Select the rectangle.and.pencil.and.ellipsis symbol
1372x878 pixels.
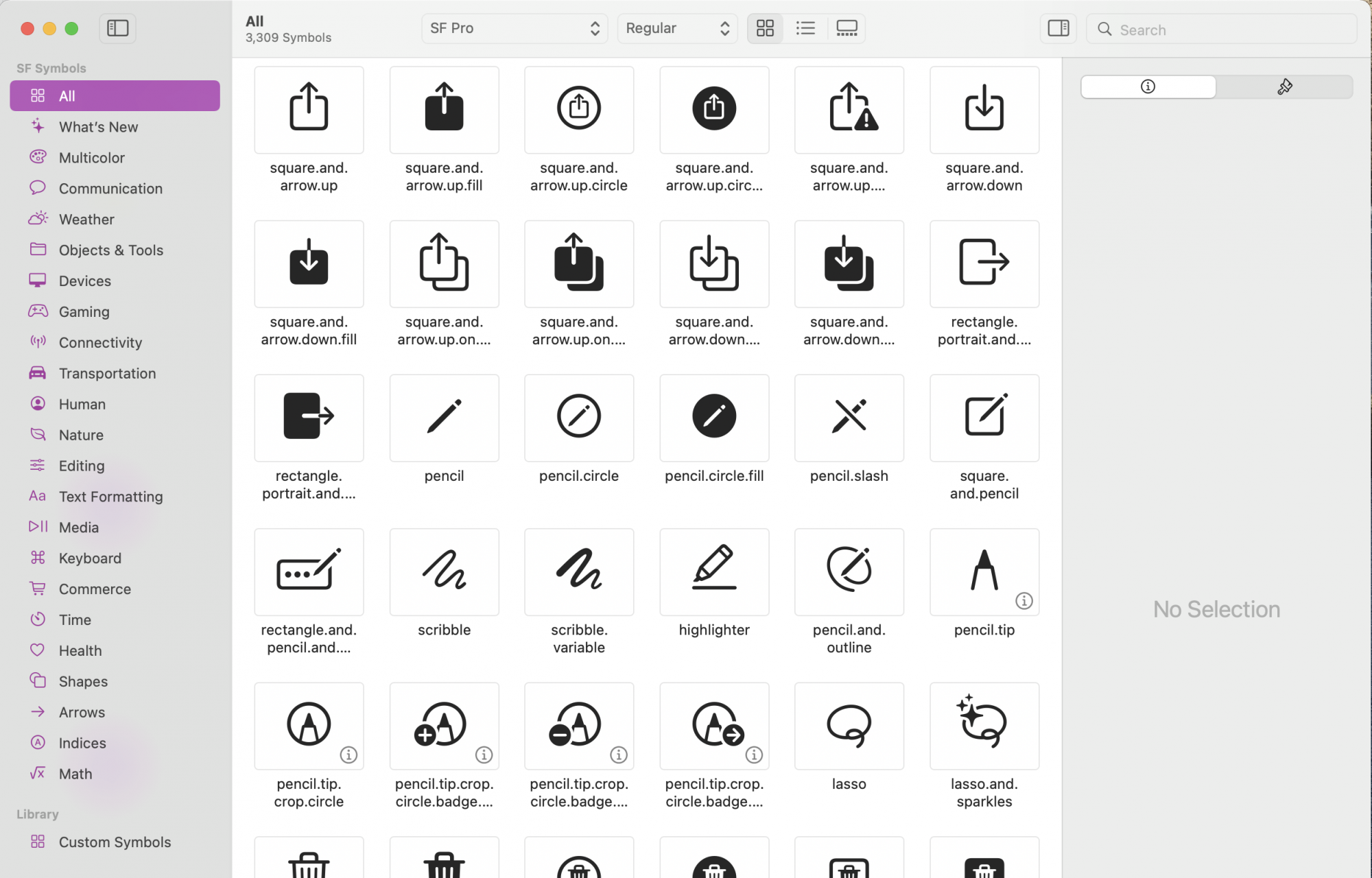point(309,571)
